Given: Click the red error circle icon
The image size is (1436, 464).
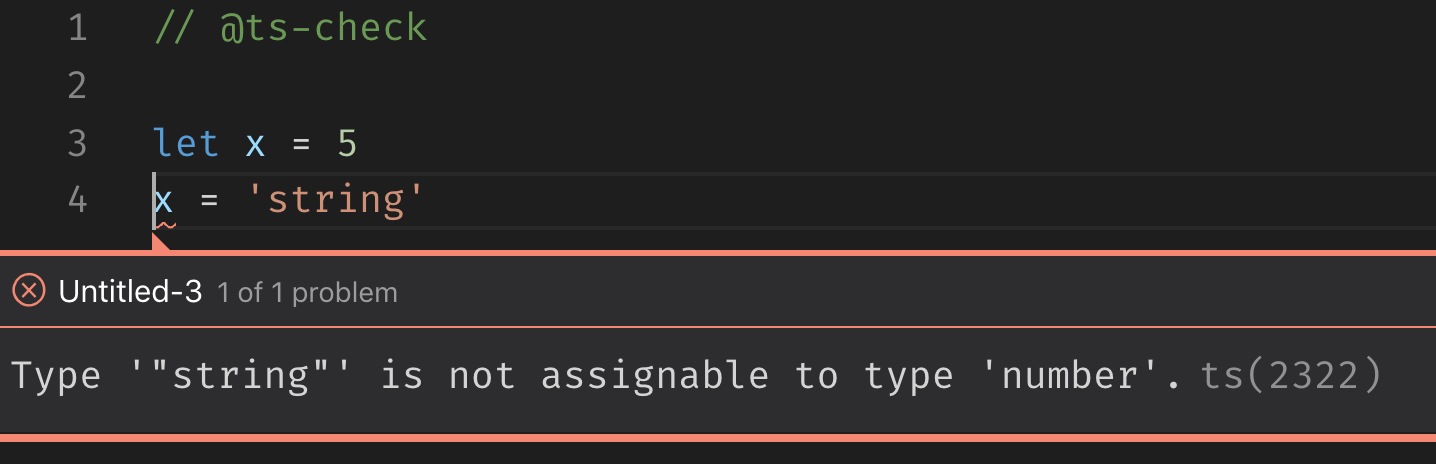Looking at the screenshot, I should pyautogui.click(x=29, y=291).
